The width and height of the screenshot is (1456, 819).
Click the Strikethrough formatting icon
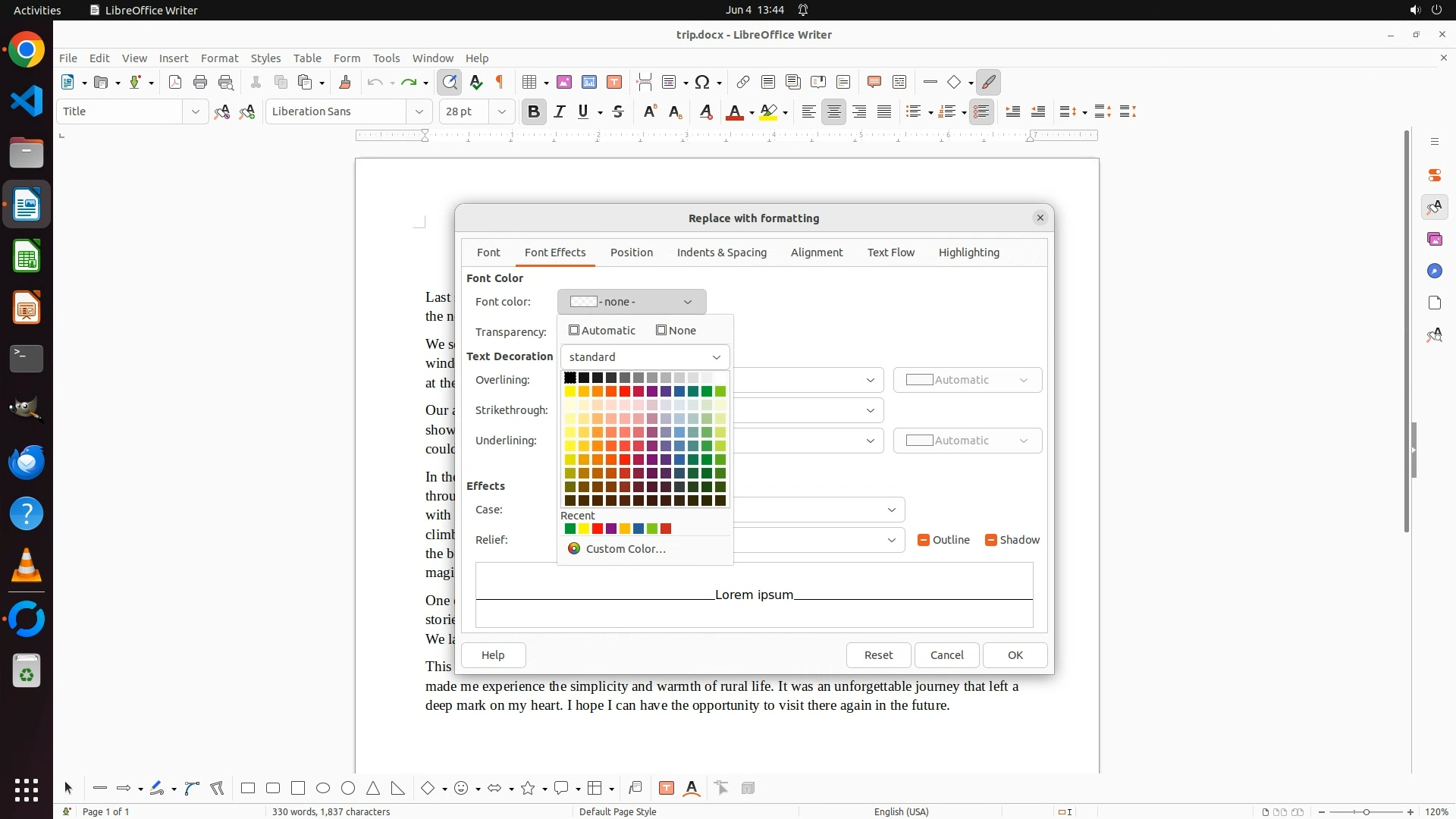click(618, 111)
